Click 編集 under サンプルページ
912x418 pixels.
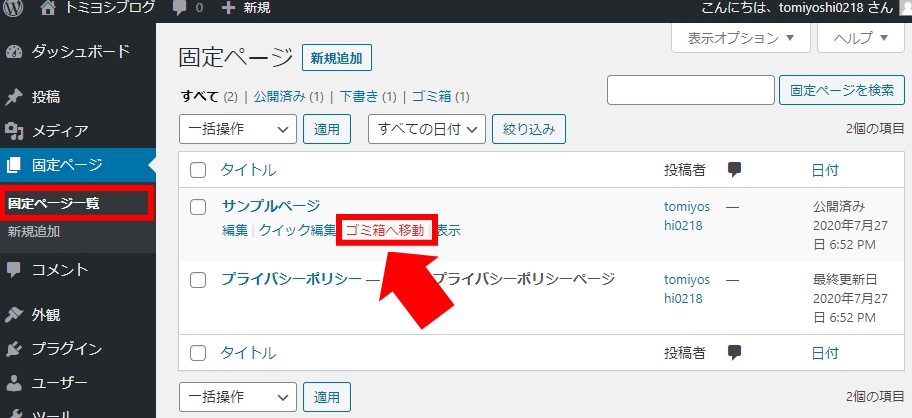tap(235, 230)
